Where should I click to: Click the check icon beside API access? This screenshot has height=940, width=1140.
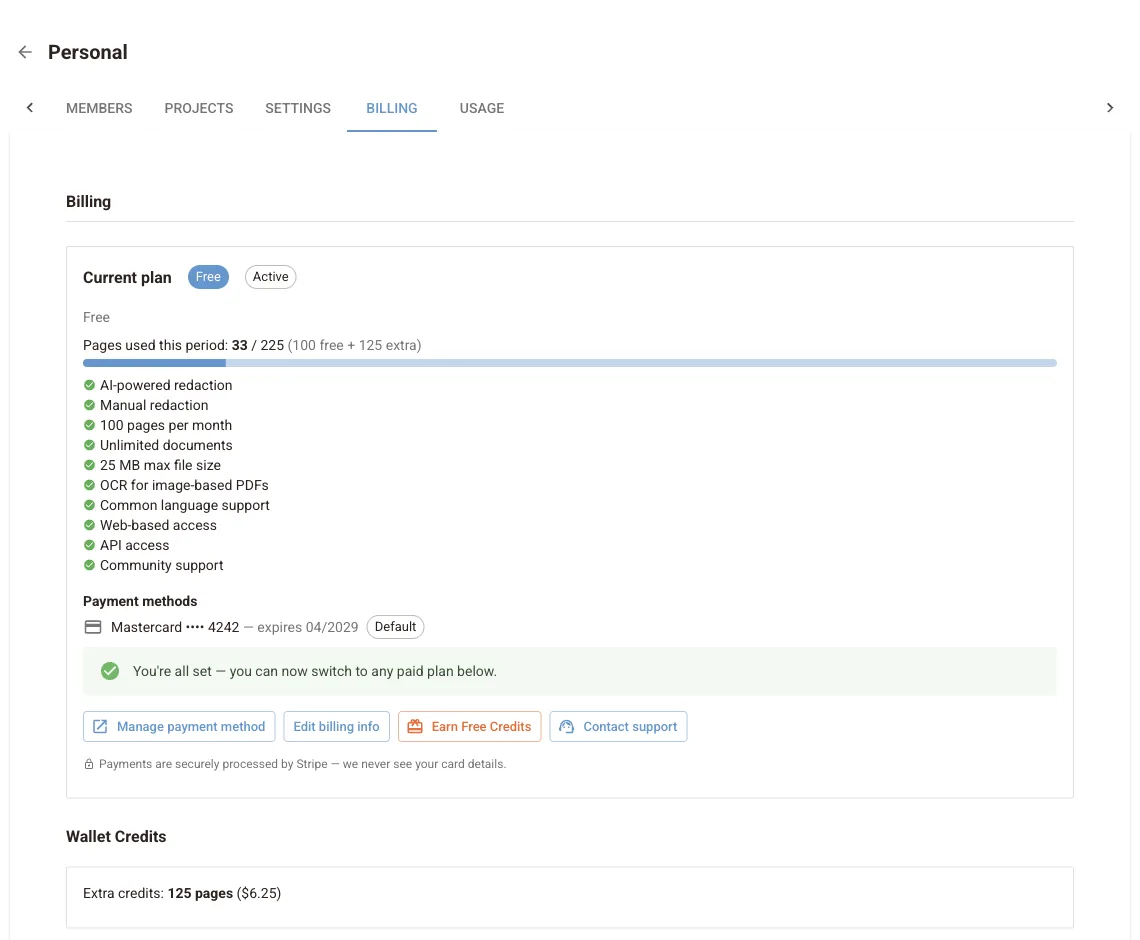coord(89,545)
